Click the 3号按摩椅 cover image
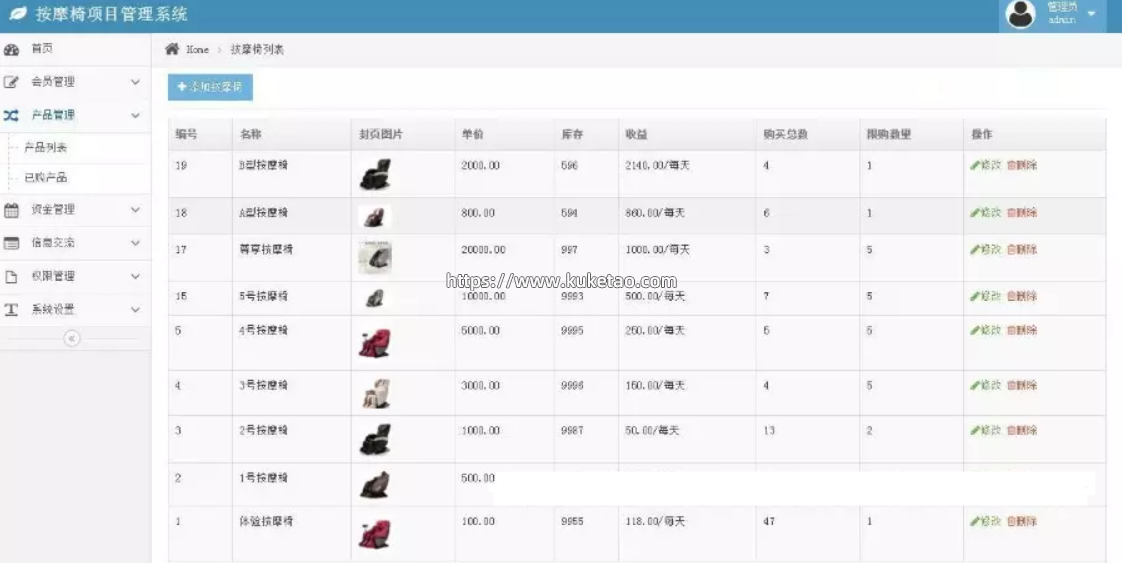The image size is (1122, 563). pyautogui.click(x=375, y=393)
